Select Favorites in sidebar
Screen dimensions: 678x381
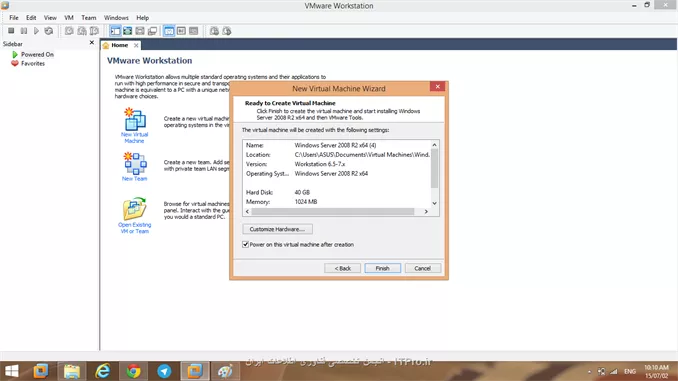[33, 64]
